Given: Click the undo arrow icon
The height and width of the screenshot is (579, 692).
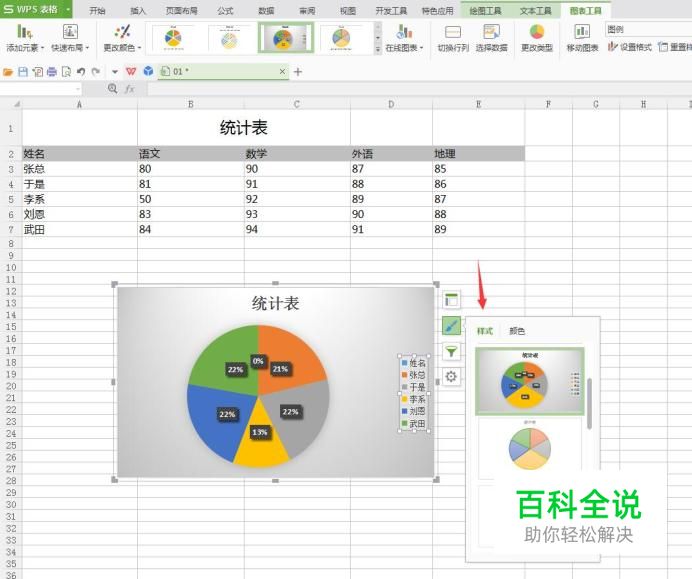Looking at the screenshot, I should pyautogui.click(x=81, y=71).
